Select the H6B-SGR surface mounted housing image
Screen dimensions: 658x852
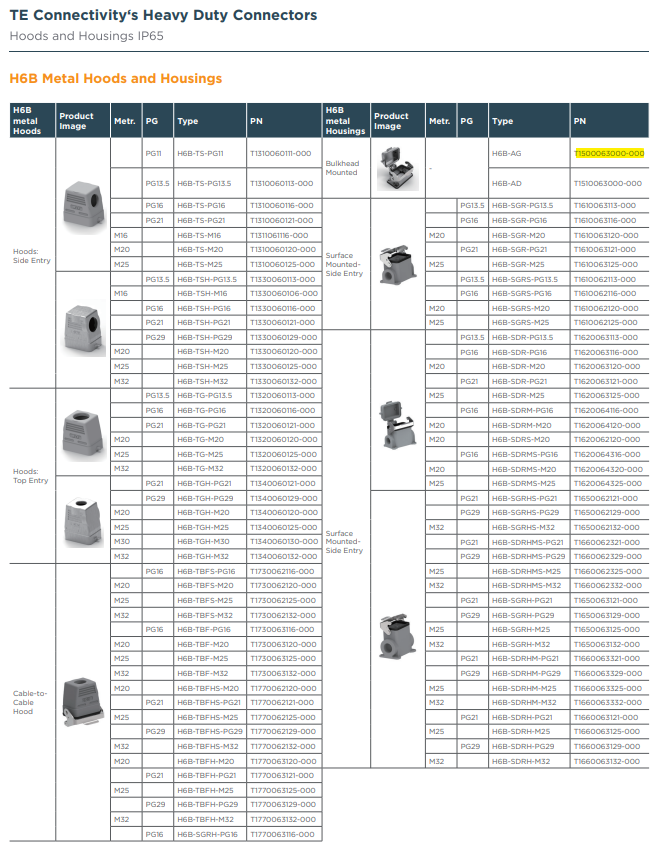[398, 264]
